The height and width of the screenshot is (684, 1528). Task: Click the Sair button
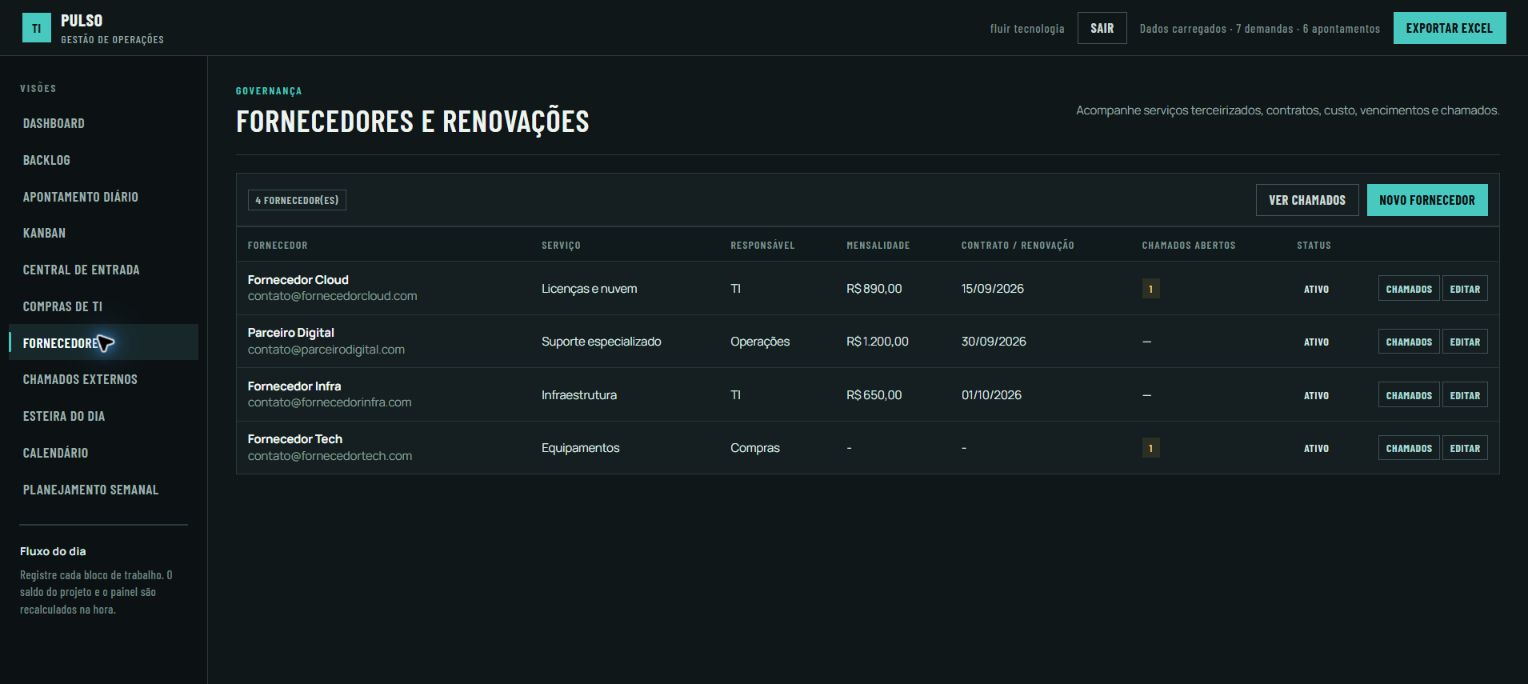coord(1102,28)
